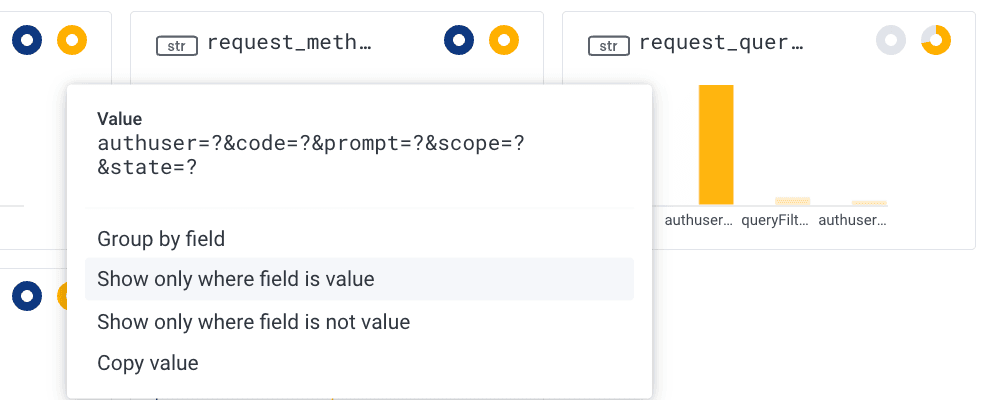Click the blue circle icon in top-left card
Screen dimensions: 987x400
[27, 41]
